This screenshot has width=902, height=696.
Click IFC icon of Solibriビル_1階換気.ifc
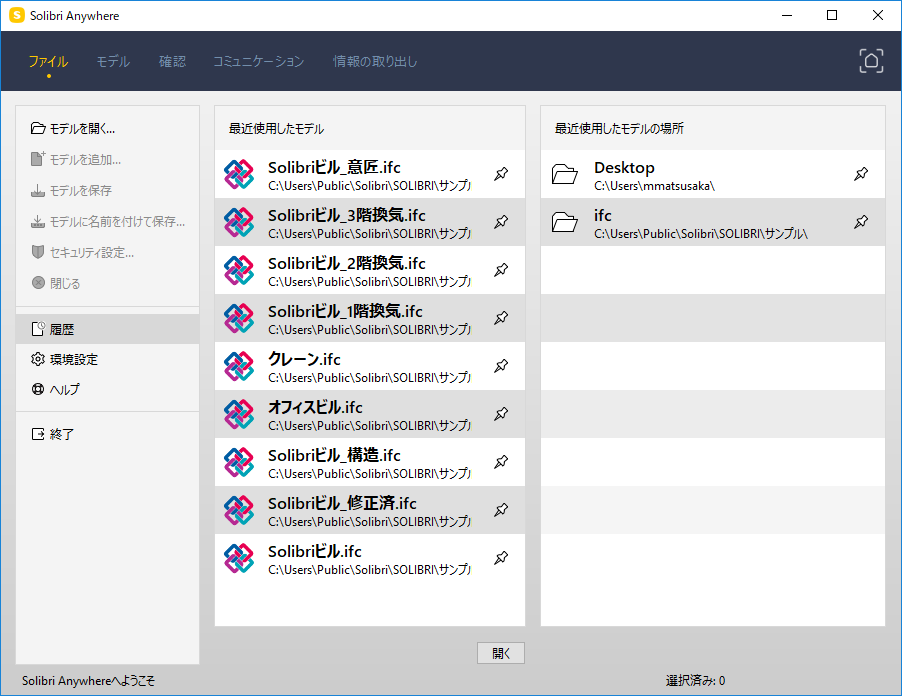click(239, 318)
